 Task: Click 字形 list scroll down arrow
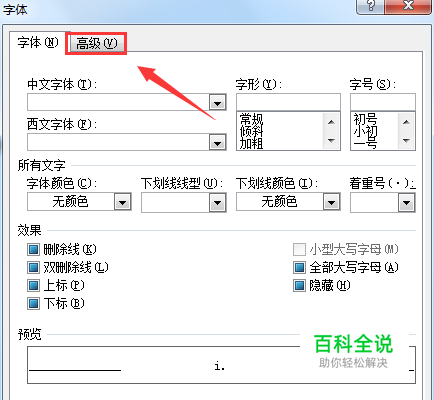(331, 140)
